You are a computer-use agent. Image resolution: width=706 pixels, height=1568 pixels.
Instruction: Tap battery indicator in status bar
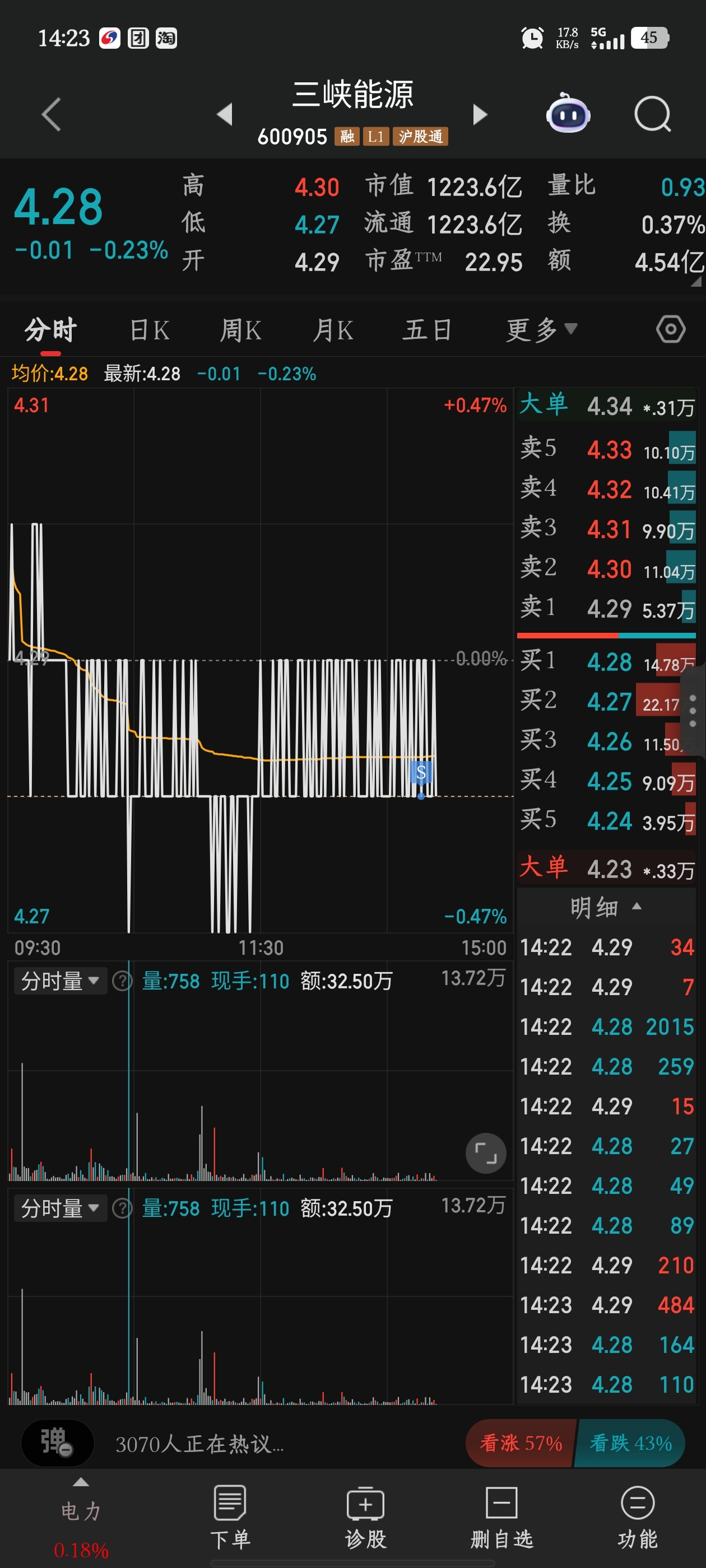point(650,38)
